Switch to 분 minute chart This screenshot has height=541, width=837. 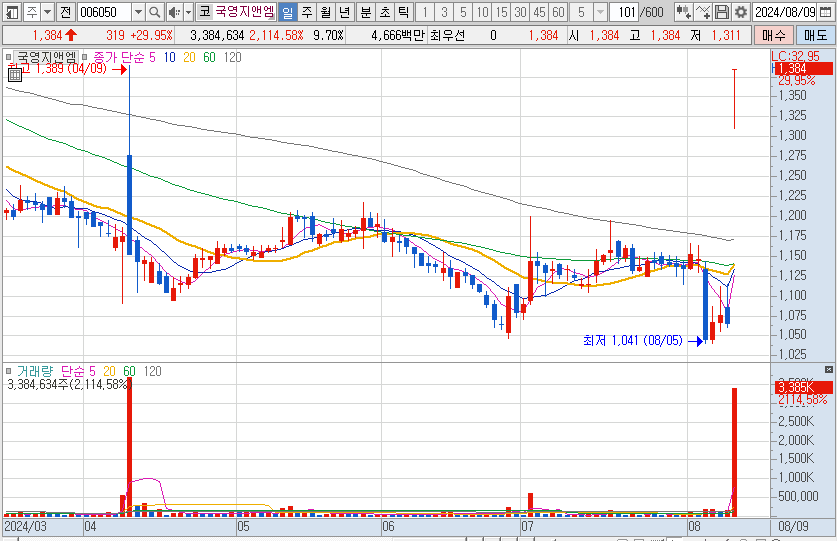pyautogui.click(x=366, y=12)
